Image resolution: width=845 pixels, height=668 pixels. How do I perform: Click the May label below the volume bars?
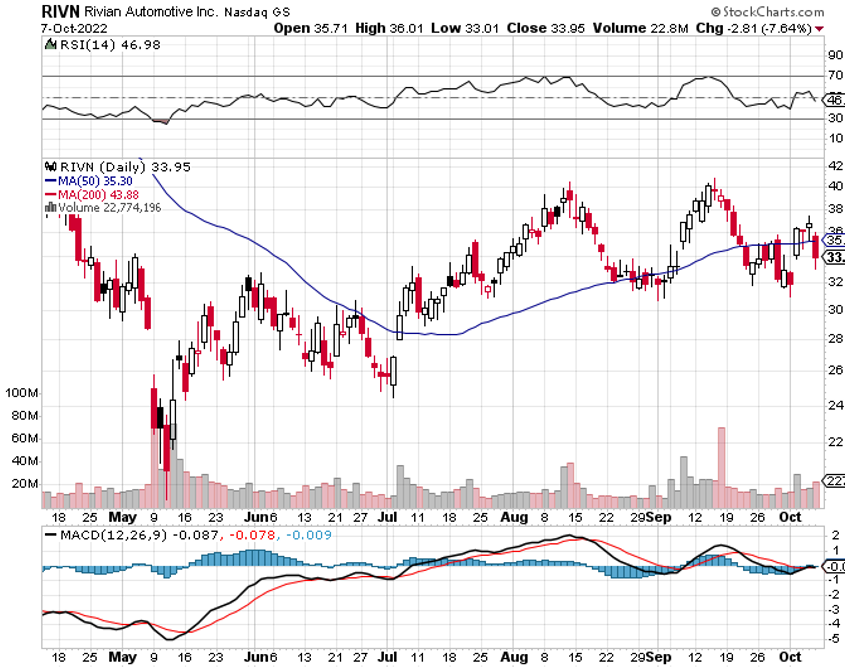(122, 517)
